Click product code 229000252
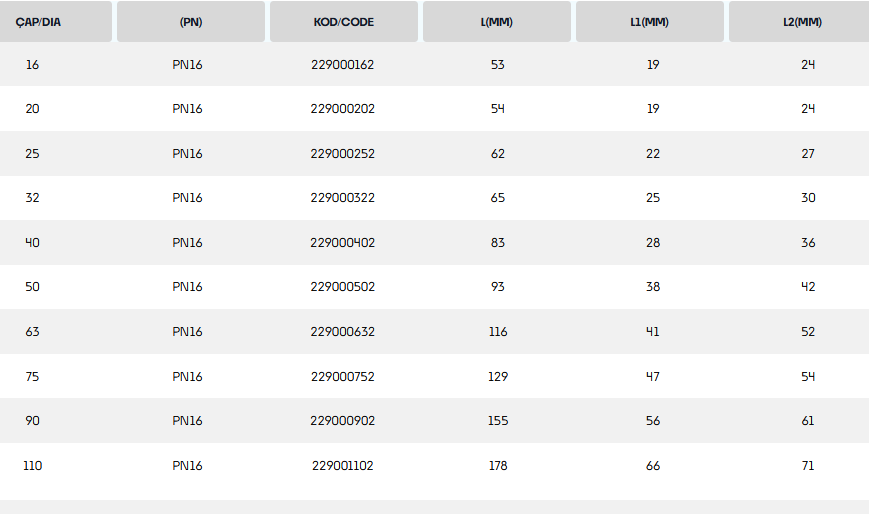869x514 pixels. (x=343, y=154)
